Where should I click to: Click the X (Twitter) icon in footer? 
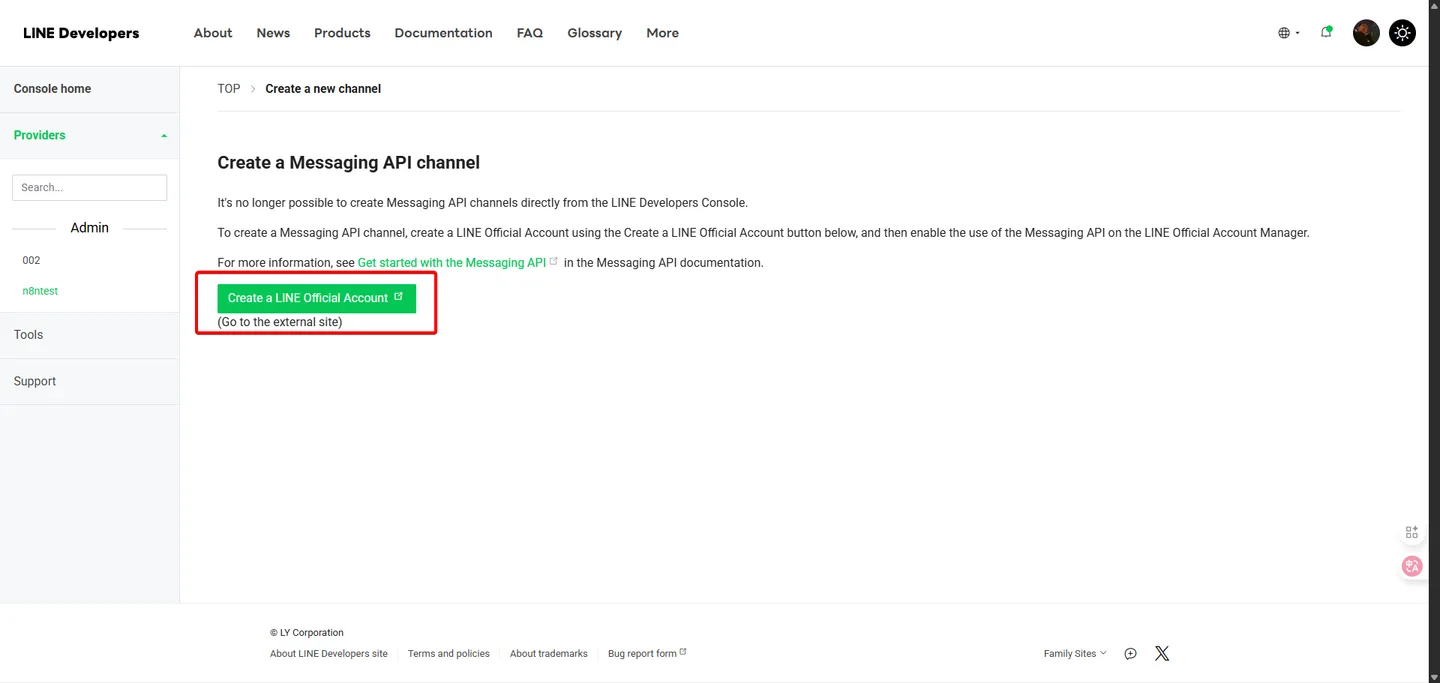click(1162, 653)
